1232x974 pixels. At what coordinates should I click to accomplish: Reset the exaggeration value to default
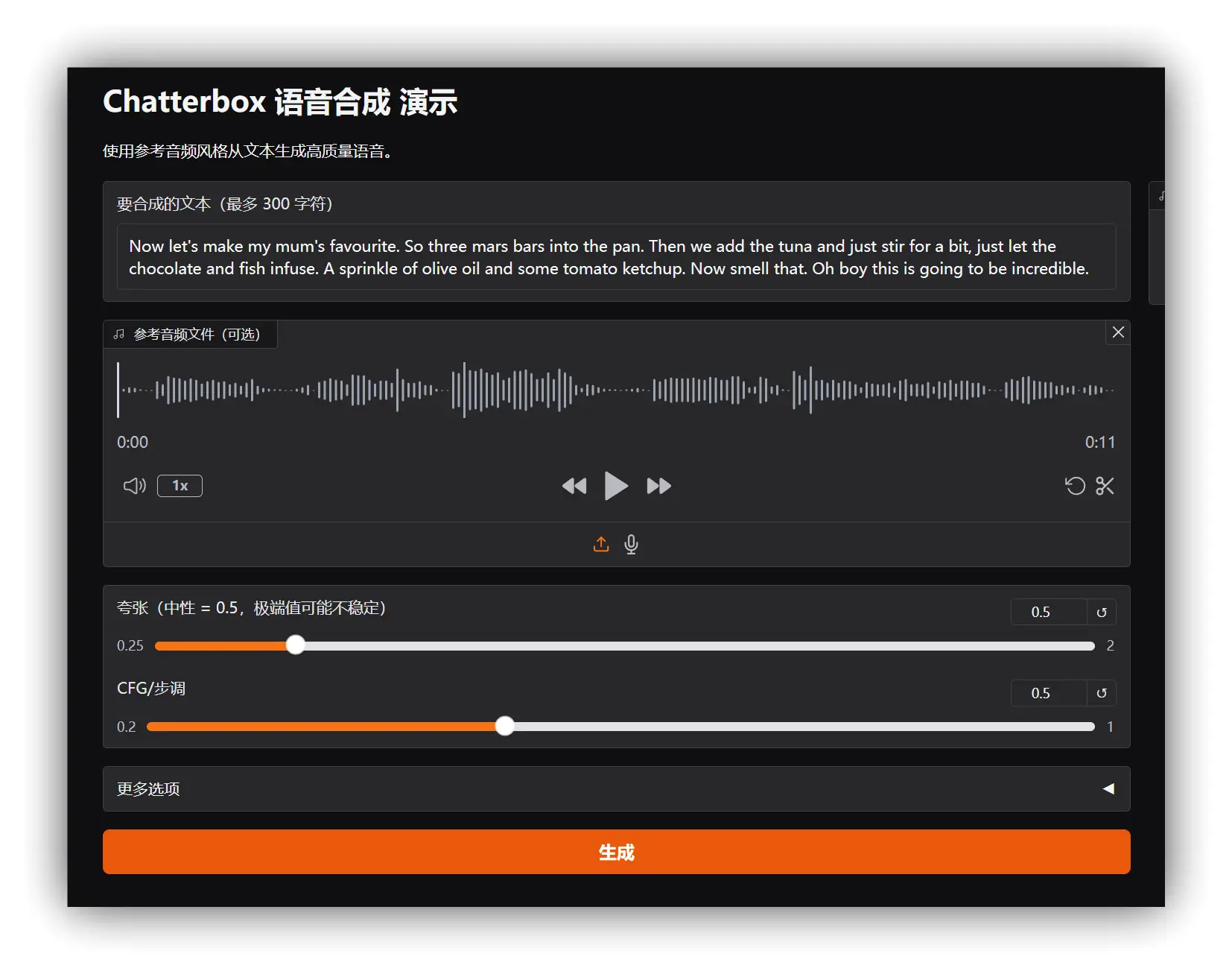tap(1102, 613)
